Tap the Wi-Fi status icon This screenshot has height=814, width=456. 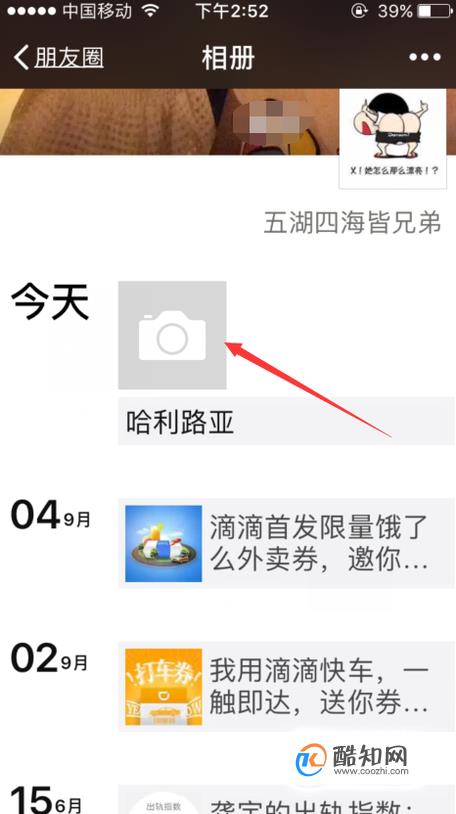(150, 11)
